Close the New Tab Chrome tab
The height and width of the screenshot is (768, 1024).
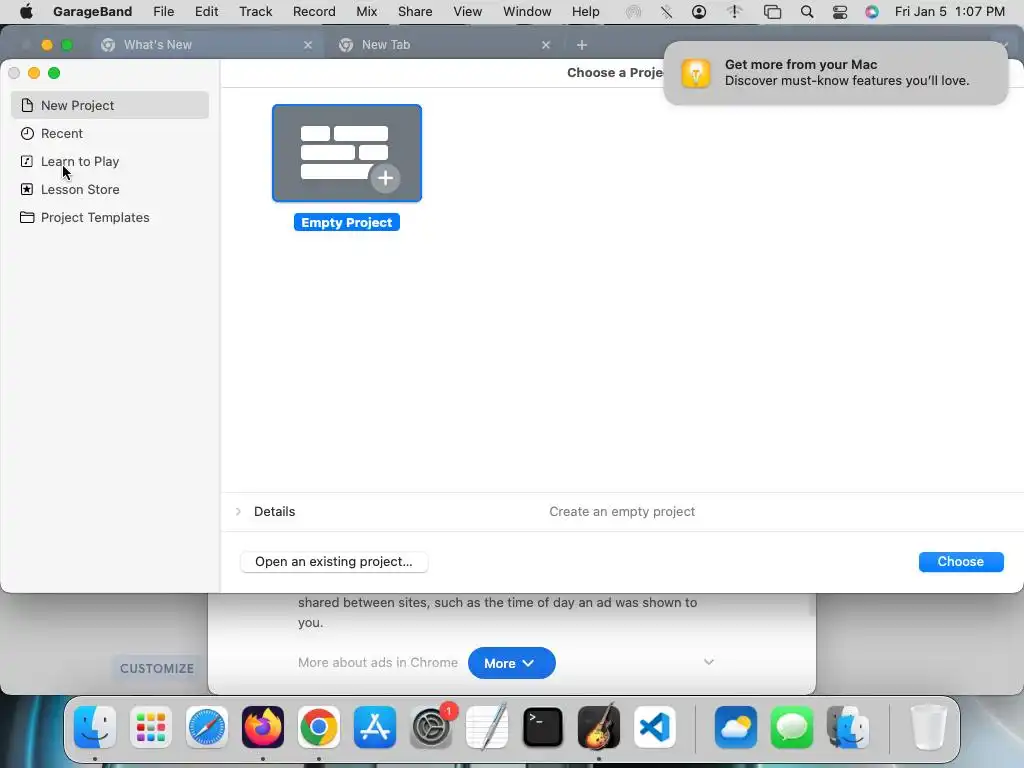546,44
